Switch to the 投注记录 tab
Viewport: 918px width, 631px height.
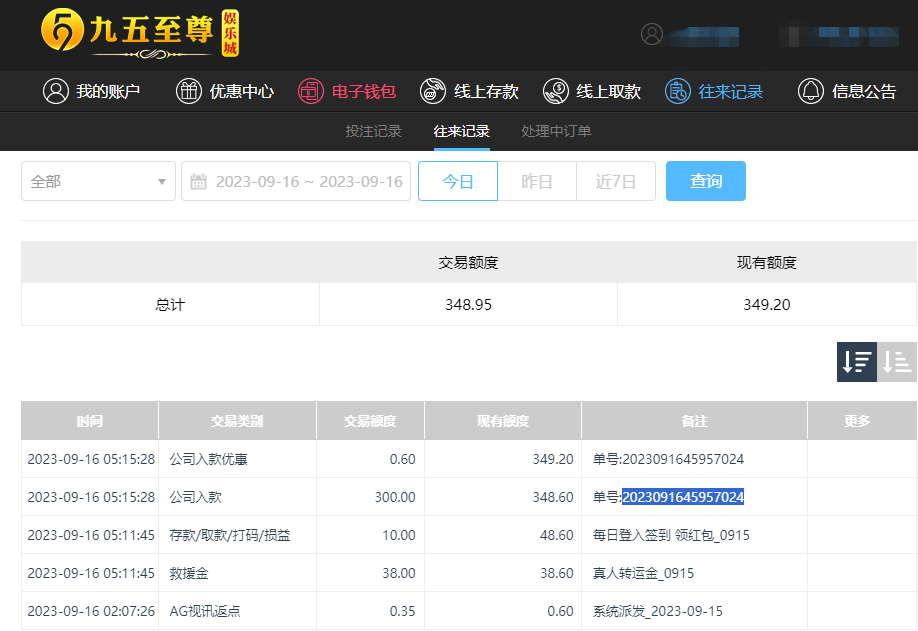tap(373, 131)
